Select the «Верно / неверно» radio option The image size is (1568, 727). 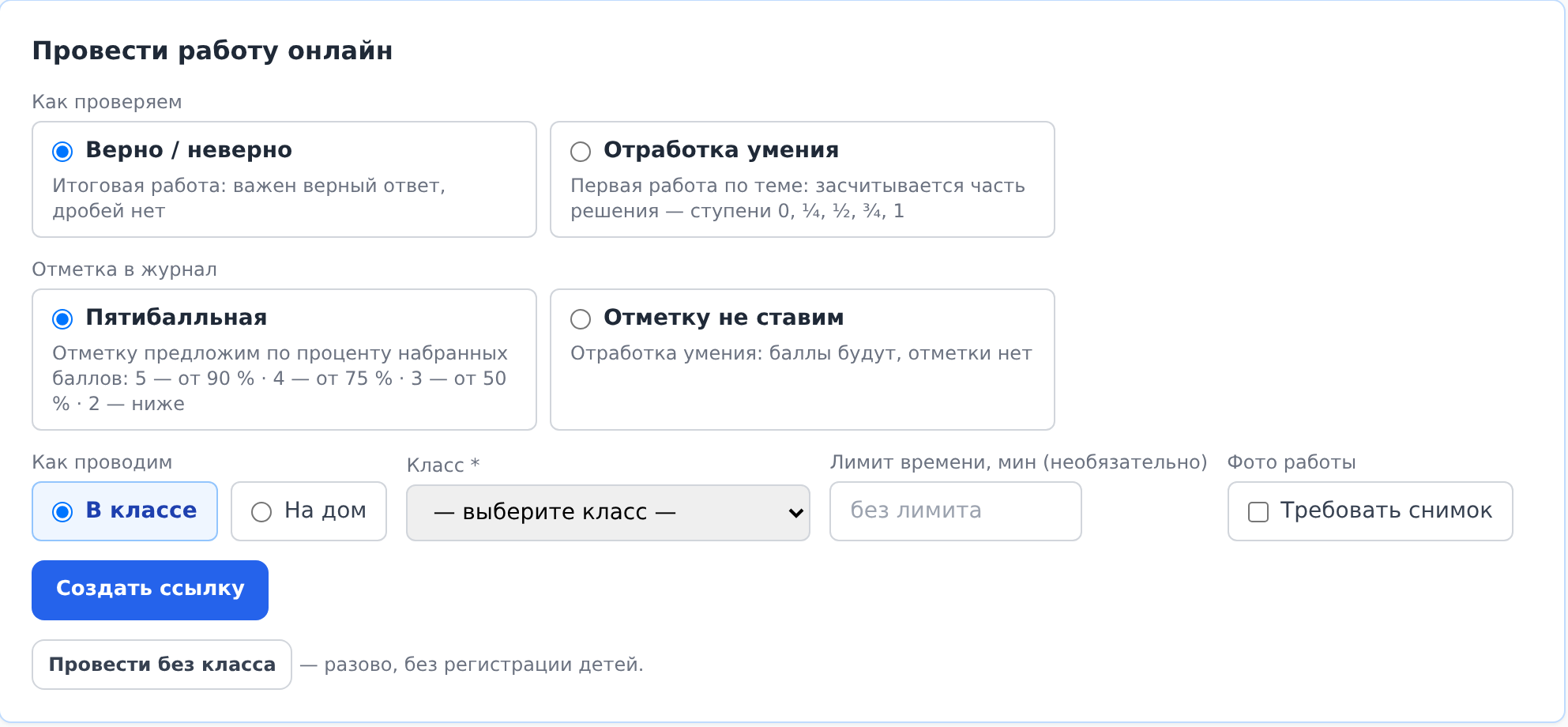pos(62,151)
